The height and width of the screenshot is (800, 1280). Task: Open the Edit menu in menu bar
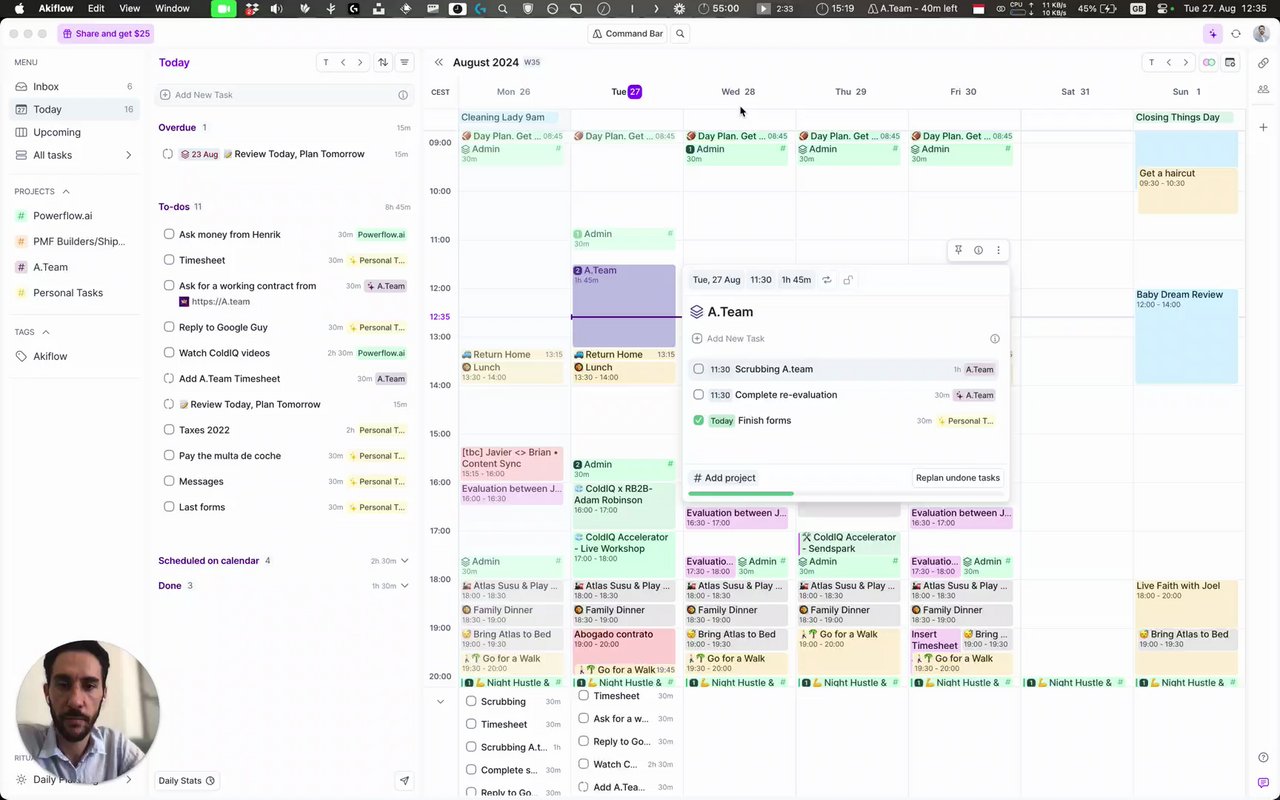coord(96,8)
